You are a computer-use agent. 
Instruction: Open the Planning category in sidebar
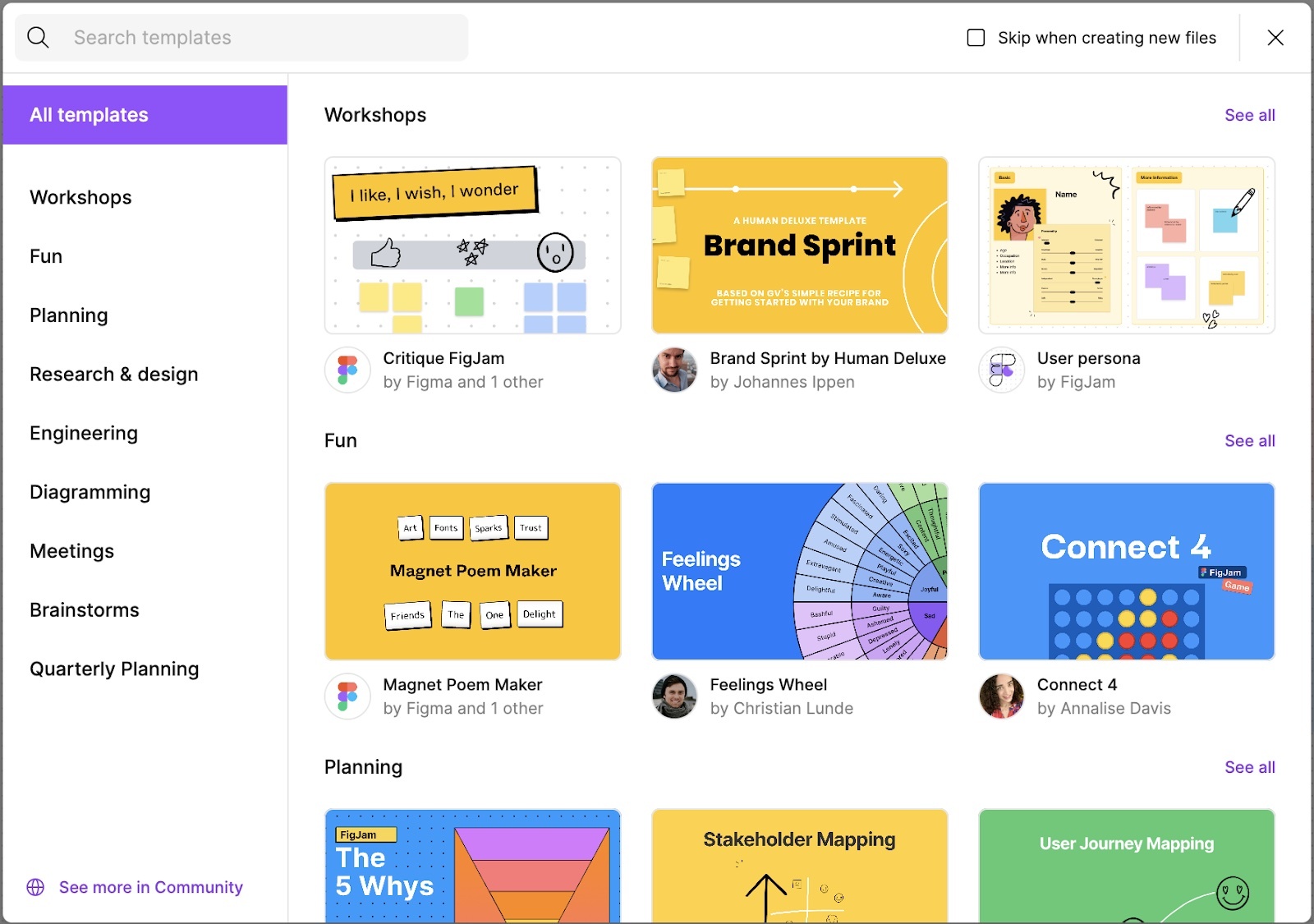point(69,315)
